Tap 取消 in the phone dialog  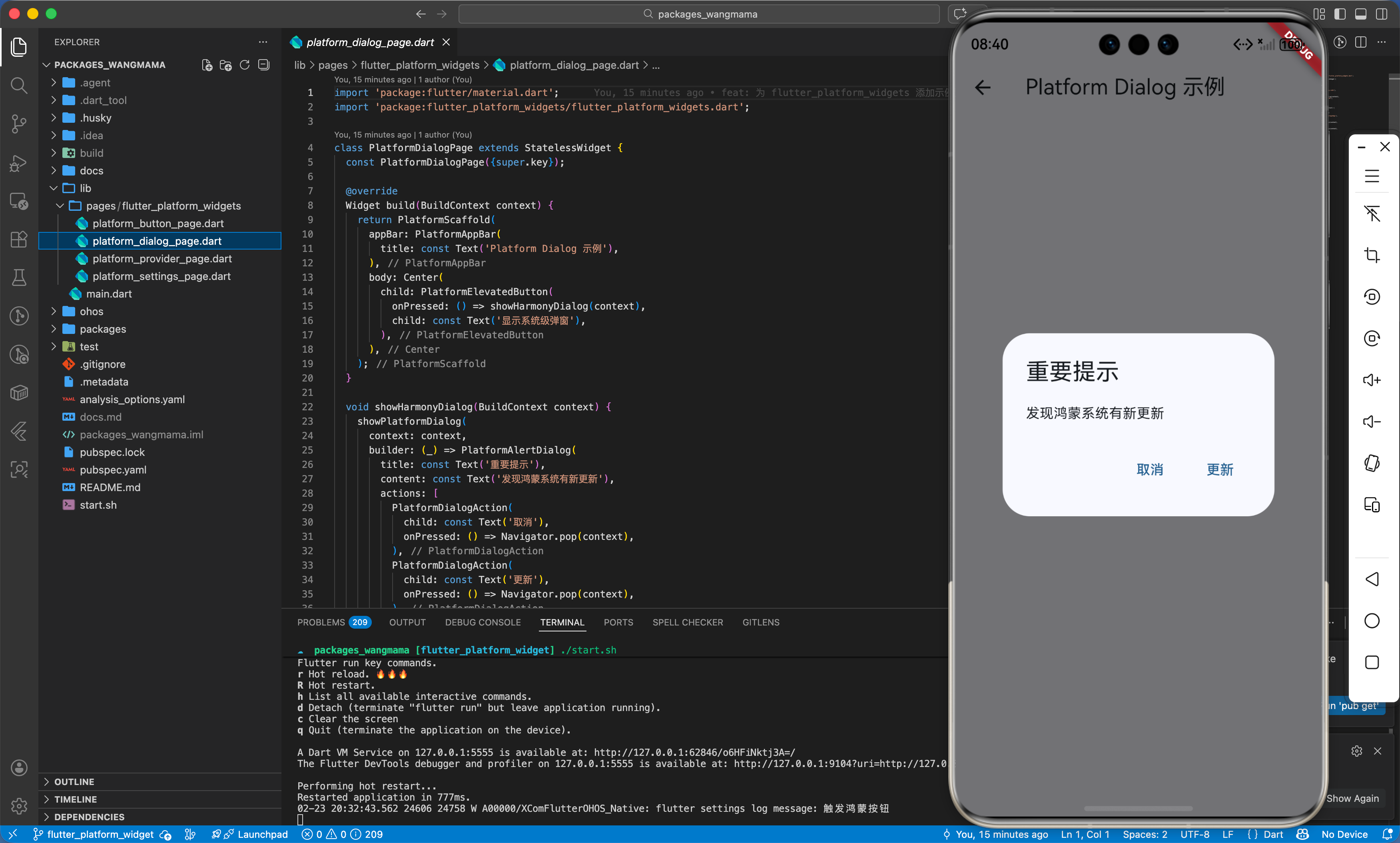point(1150,469)
